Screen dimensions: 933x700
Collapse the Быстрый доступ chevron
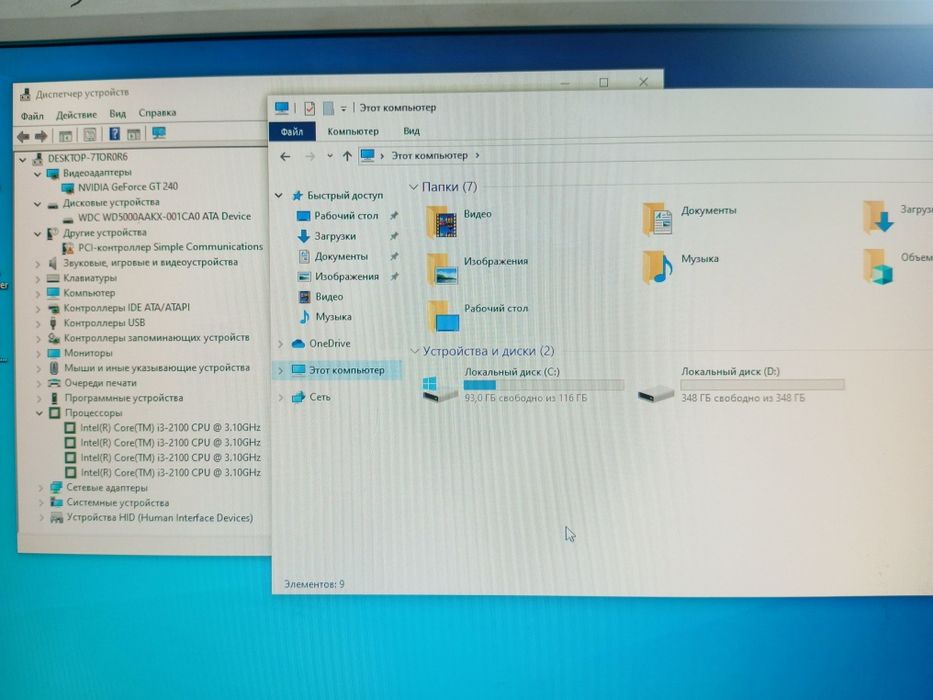pyautogui.click(x=278, y=195)
